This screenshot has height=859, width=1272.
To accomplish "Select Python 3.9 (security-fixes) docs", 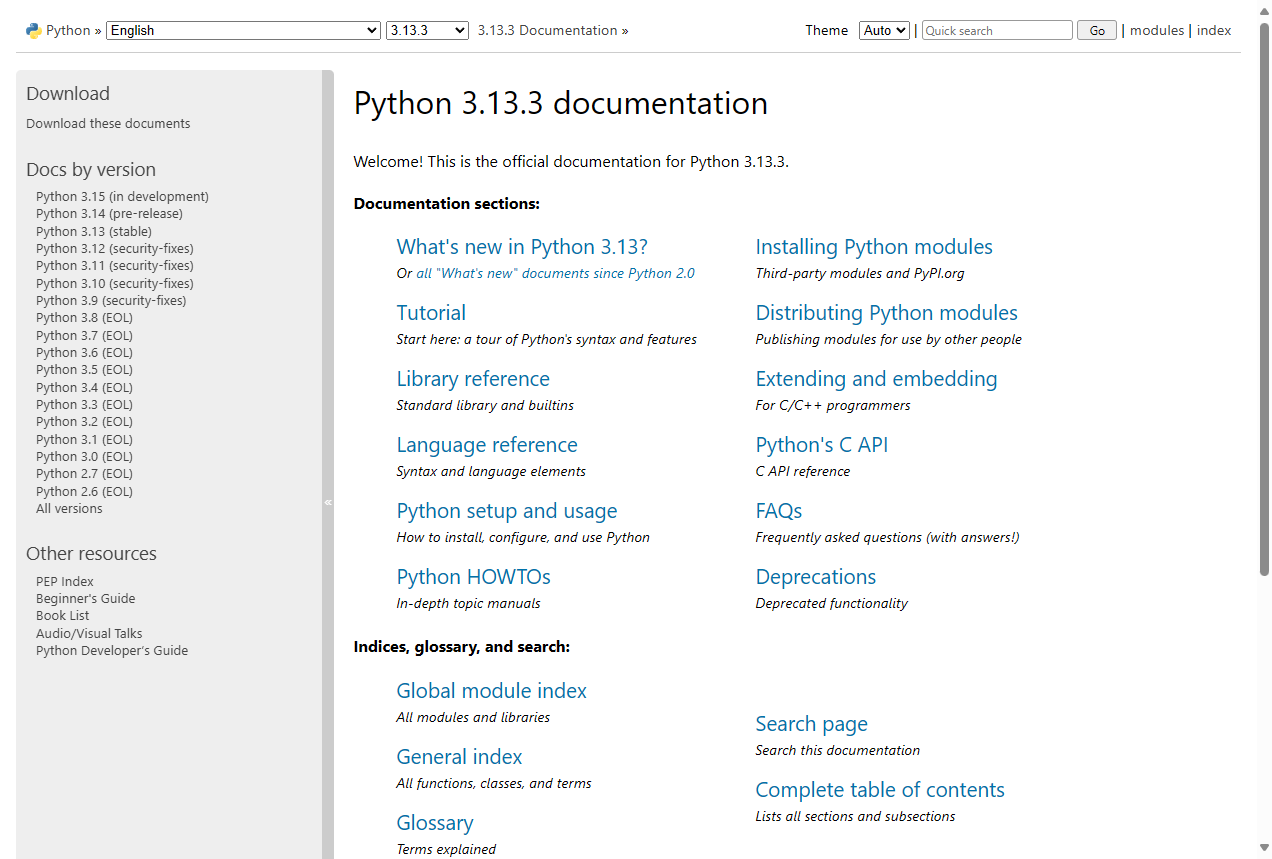I will click(110, 300).
